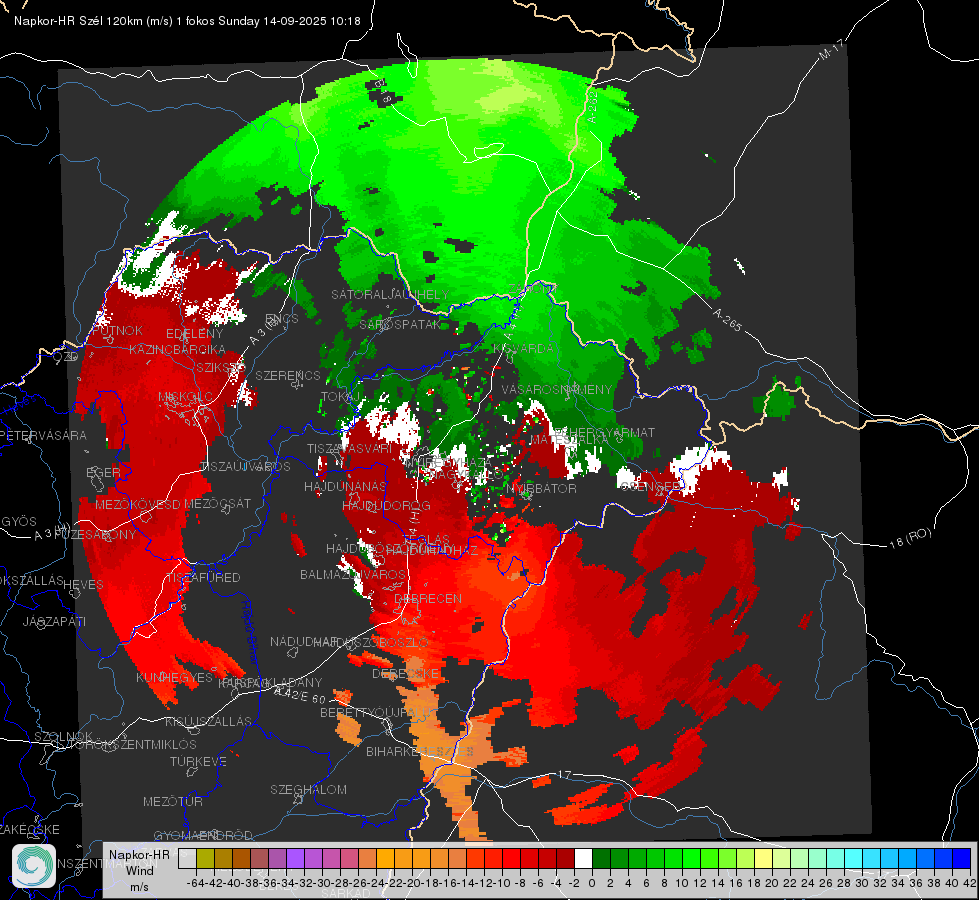Click the TÚRKEVE label

coord(199,762)
